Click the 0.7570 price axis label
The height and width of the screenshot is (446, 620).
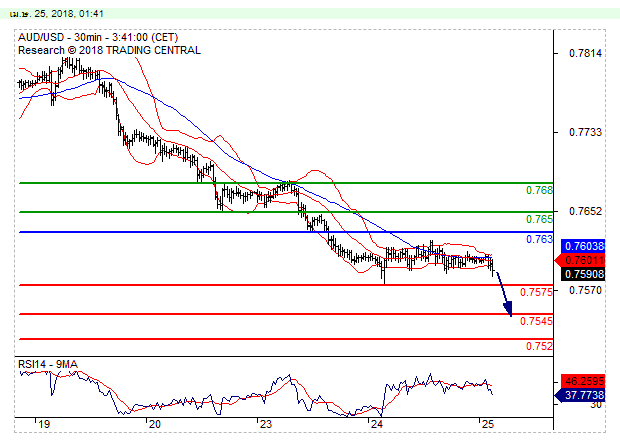(x=585, y=290)
